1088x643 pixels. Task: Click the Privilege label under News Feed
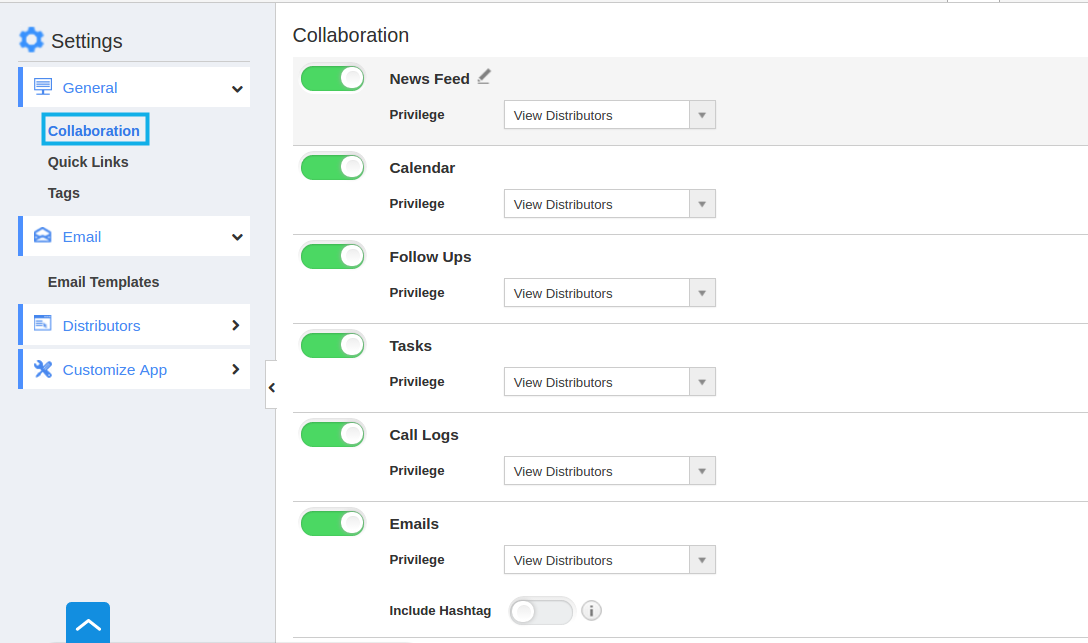click(417, 114)
